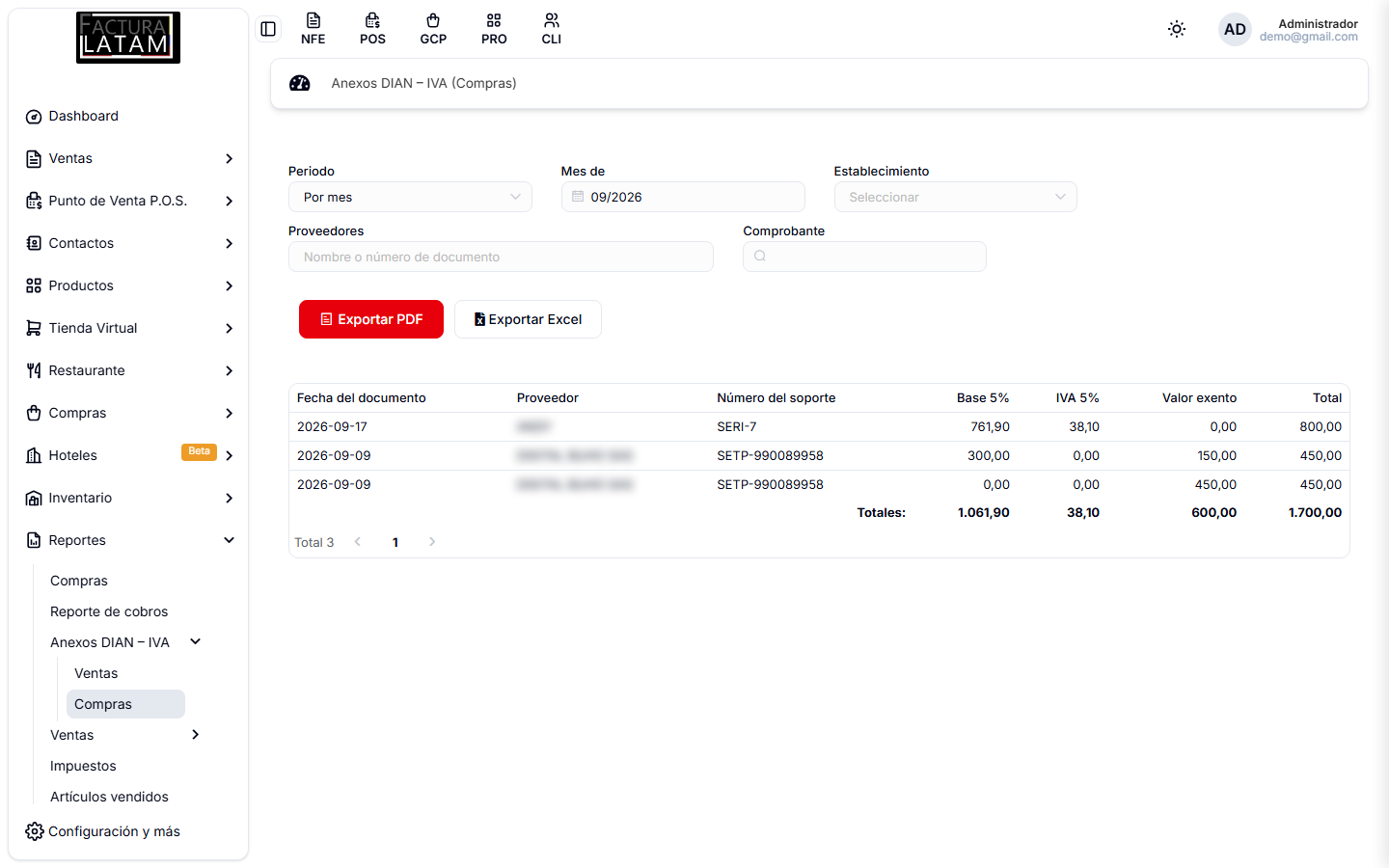Open Dashboard from the sidebar
Screen dimensions: 1389x868
pyautogui.click(x=129, y=116)
